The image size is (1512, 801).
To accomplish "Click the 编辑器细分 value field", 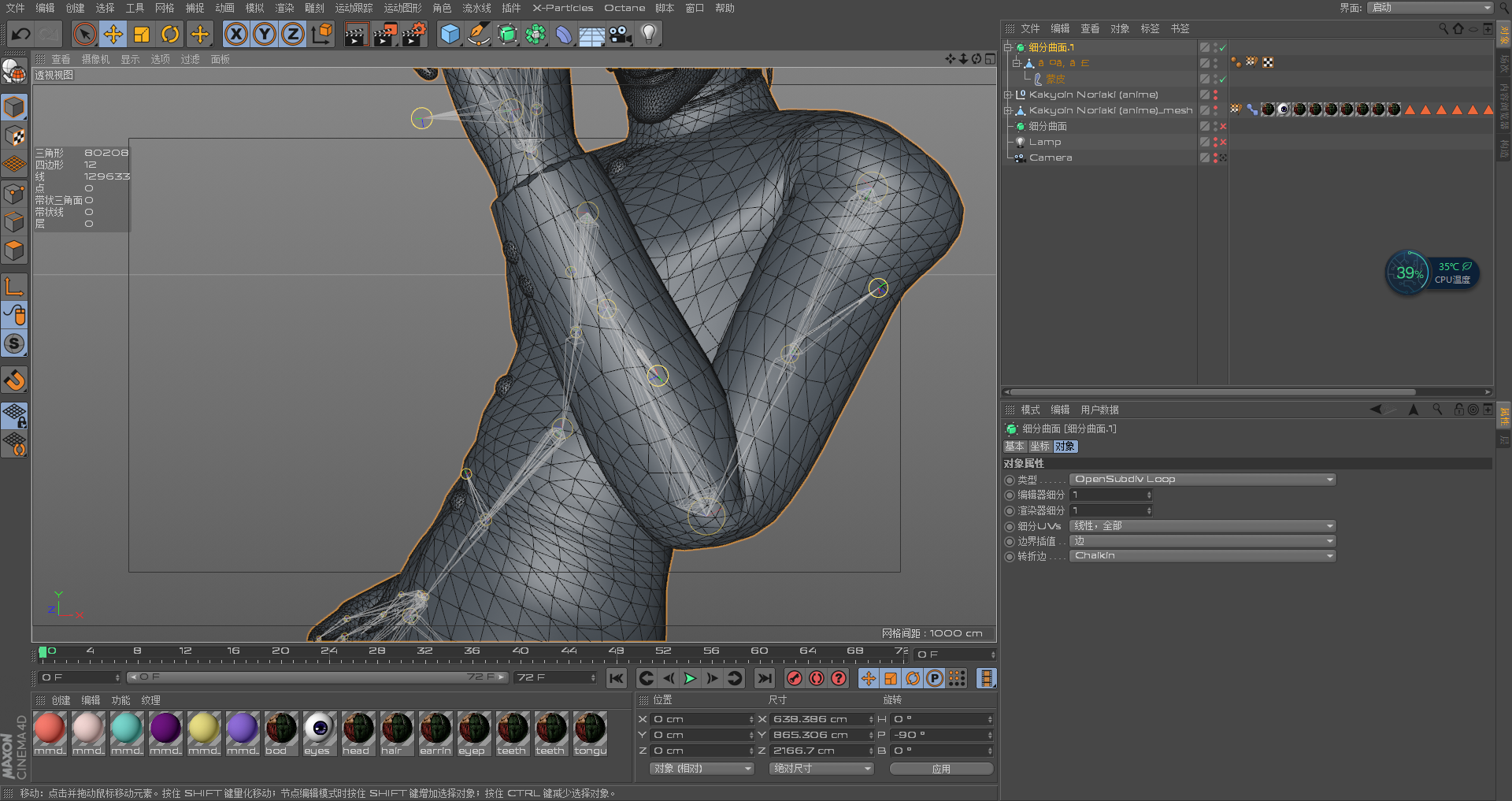I will click(x=1111, y=495).
